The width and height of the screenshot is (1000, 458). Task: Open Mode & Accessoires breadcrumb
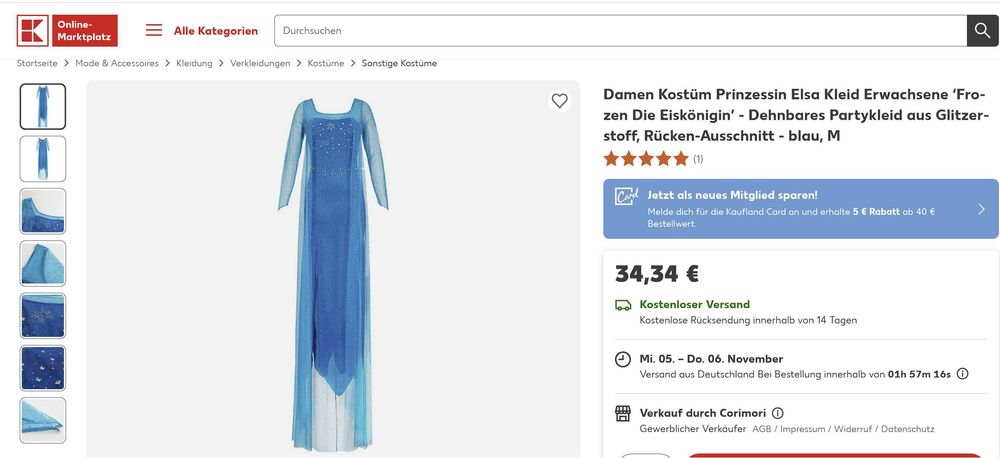[x=117, y=63]
